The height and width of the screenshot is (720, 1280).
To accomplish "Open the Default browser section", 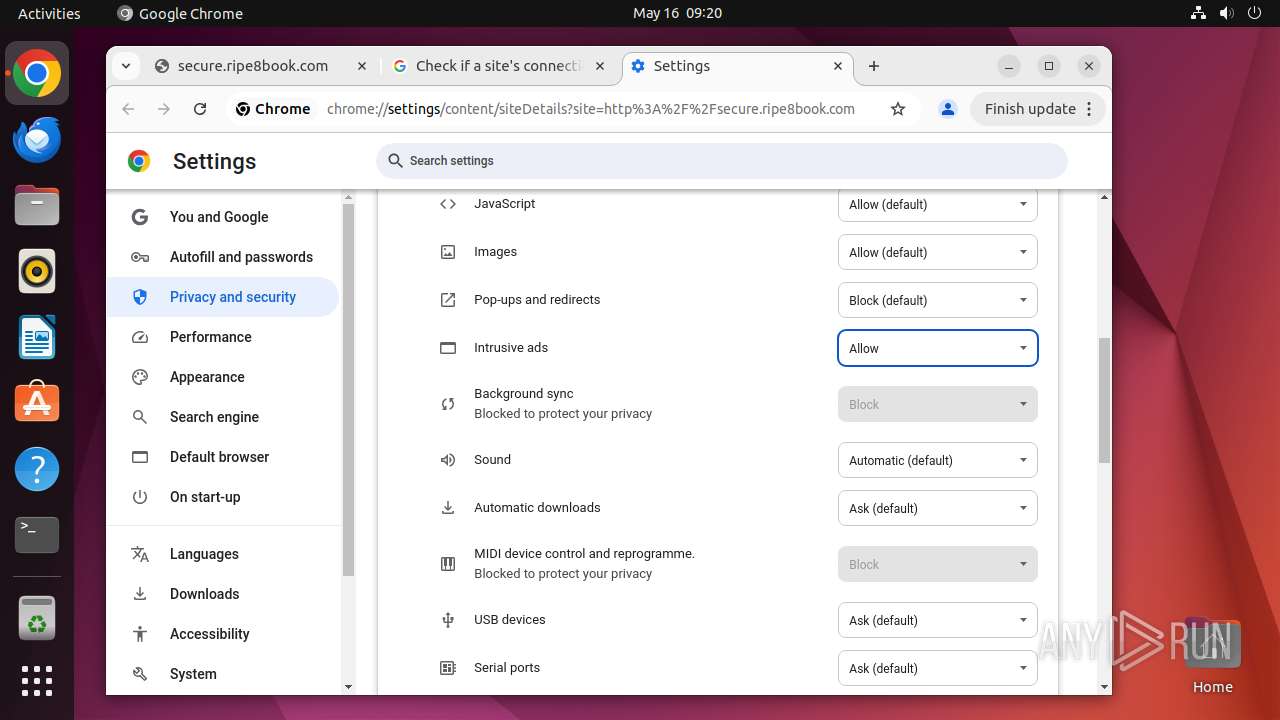I will (223, 457).
